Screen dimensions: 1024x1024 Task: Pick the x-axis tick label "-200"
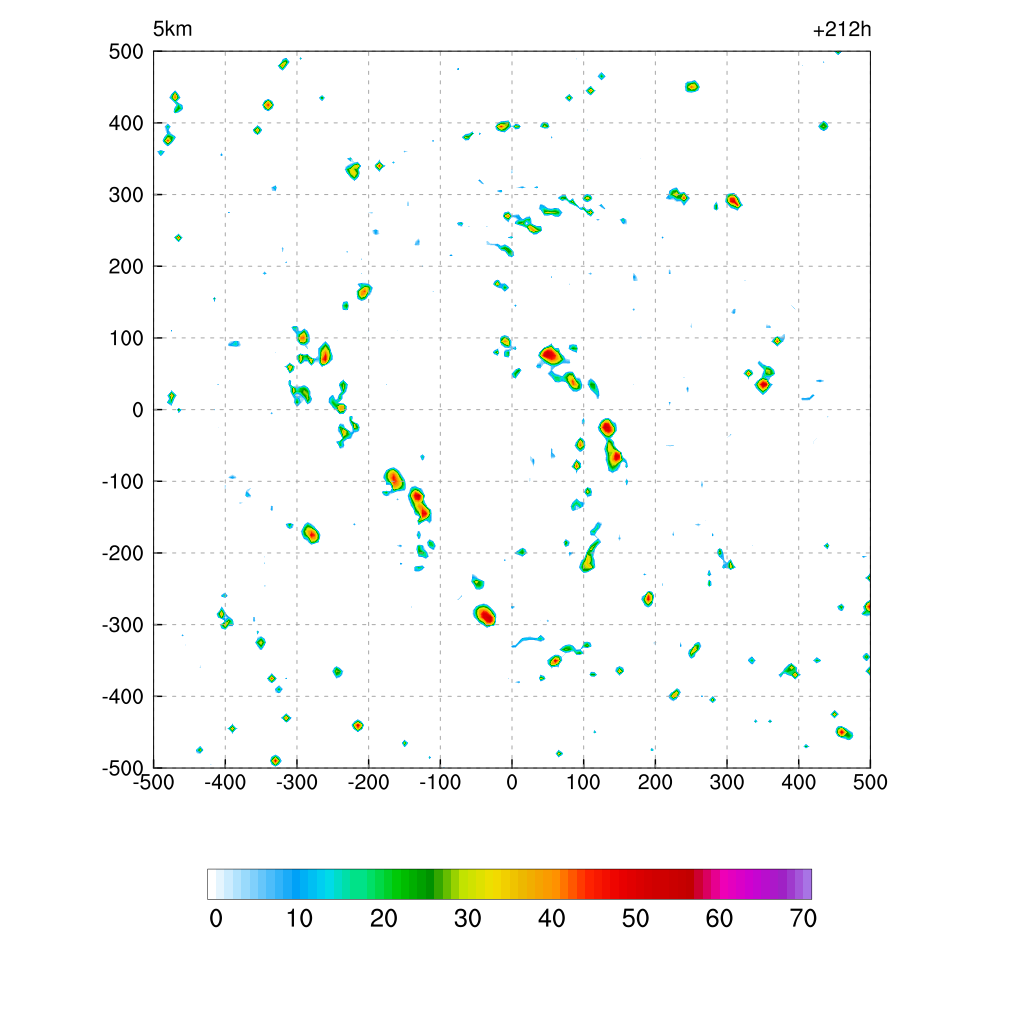tap(368, 782)
